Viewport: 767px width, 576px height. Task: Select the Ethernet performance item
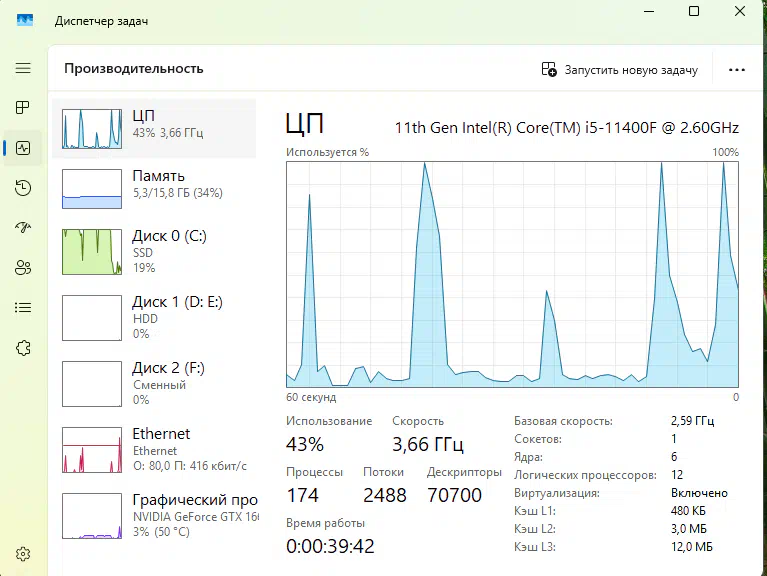click(154, 450)
